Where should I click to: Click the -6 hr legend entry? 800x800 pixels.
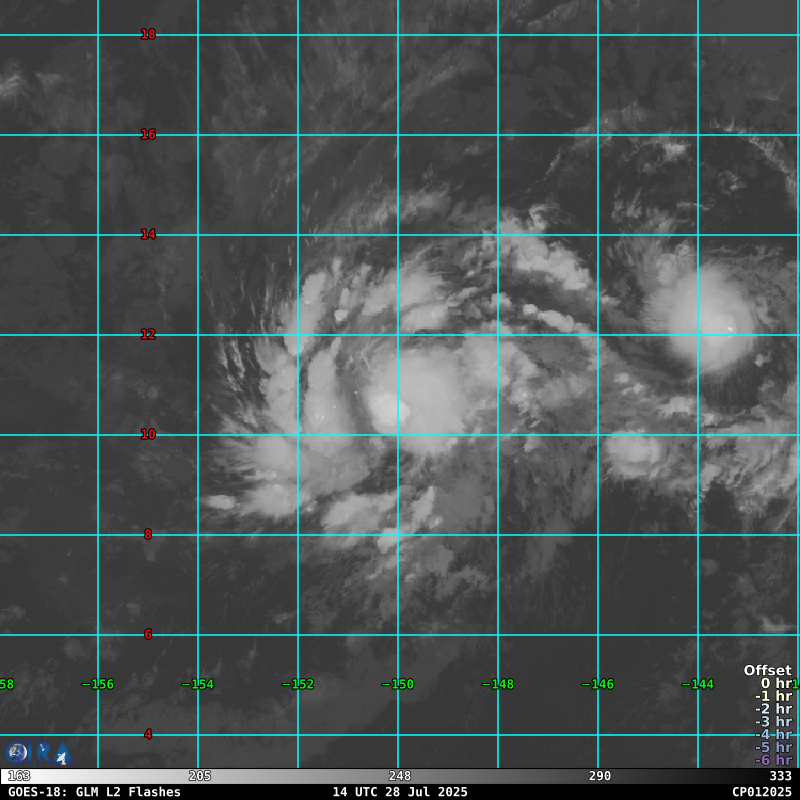(x=773, y=760)
